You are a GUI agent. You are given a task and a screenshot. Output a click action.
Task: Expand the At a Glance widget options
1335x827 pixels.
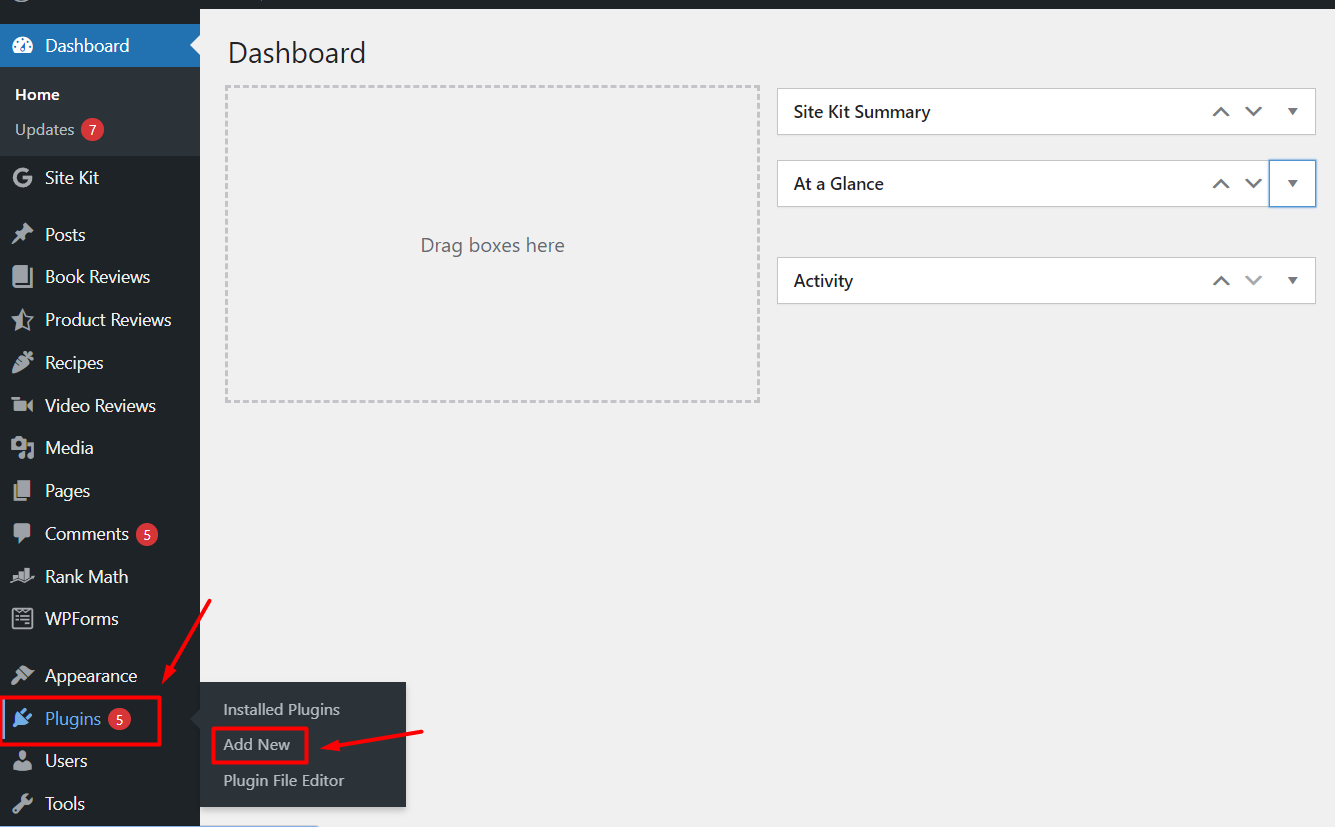tap(1292, 183)
